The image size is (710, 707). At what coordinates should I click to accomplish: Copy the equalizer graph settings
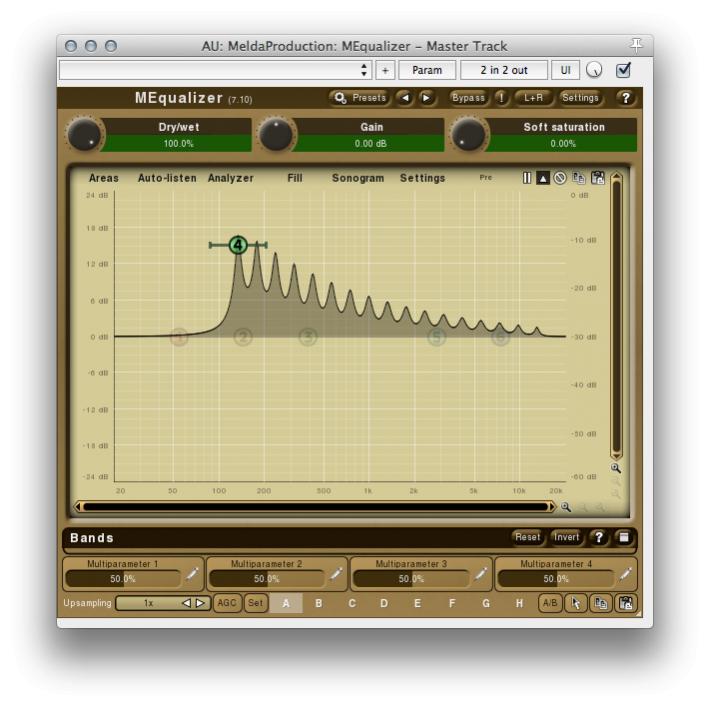point(578,178)
